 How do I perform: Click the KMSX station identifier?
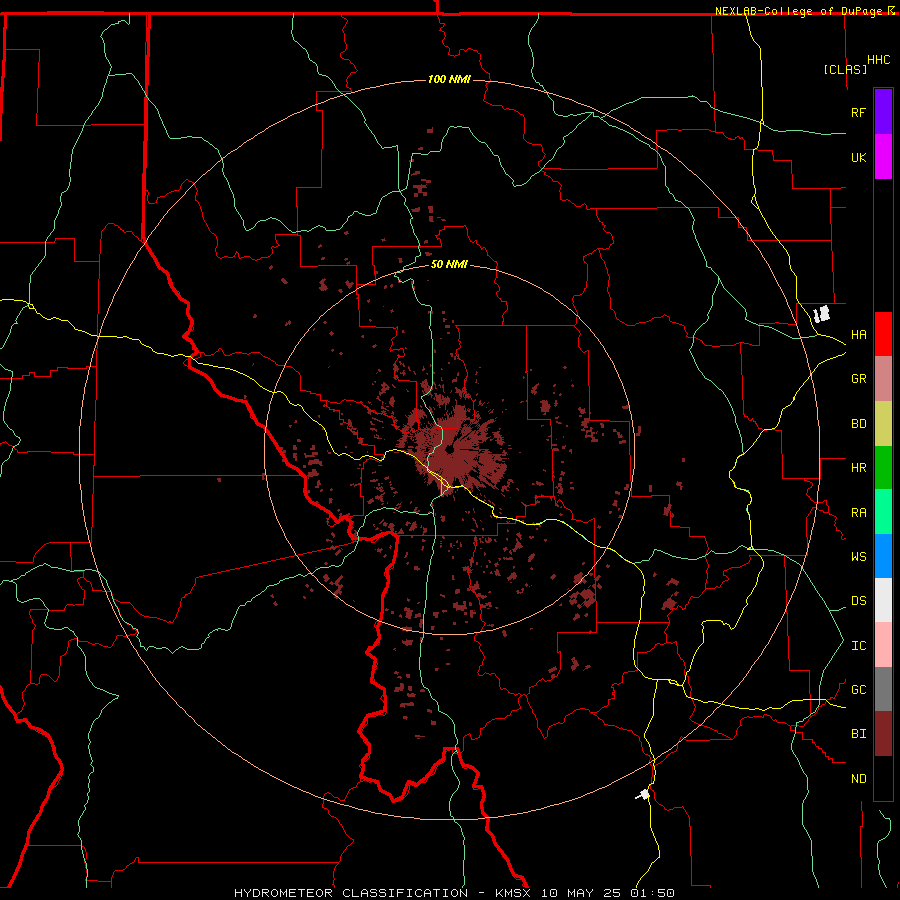coord(513,893)
